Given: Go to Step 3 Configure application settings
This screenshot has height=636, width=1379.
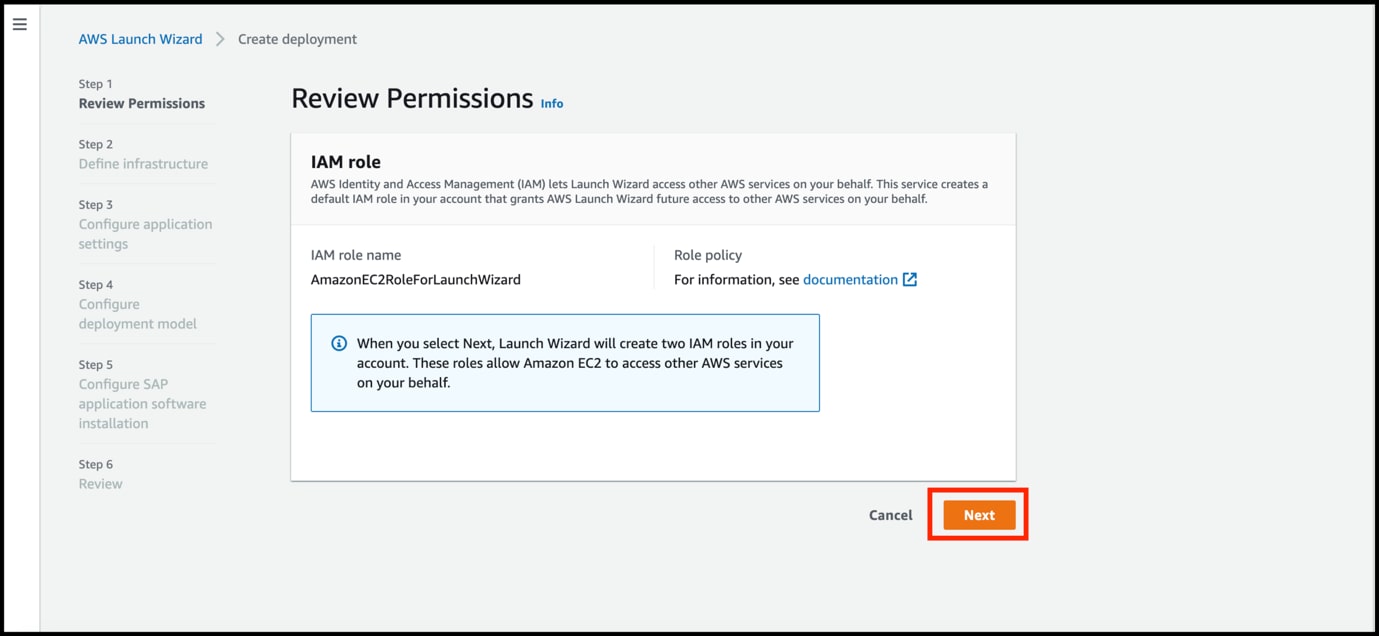Looking at the screenshot, I should click(x=145, y=233).
